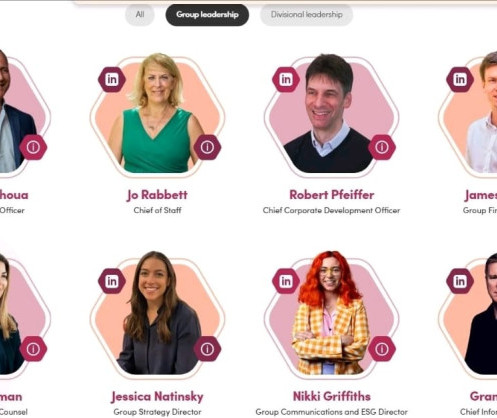Show info for Jessica Natinsky
The width and height of the screenshot is (497, 418).
(207, 349)
